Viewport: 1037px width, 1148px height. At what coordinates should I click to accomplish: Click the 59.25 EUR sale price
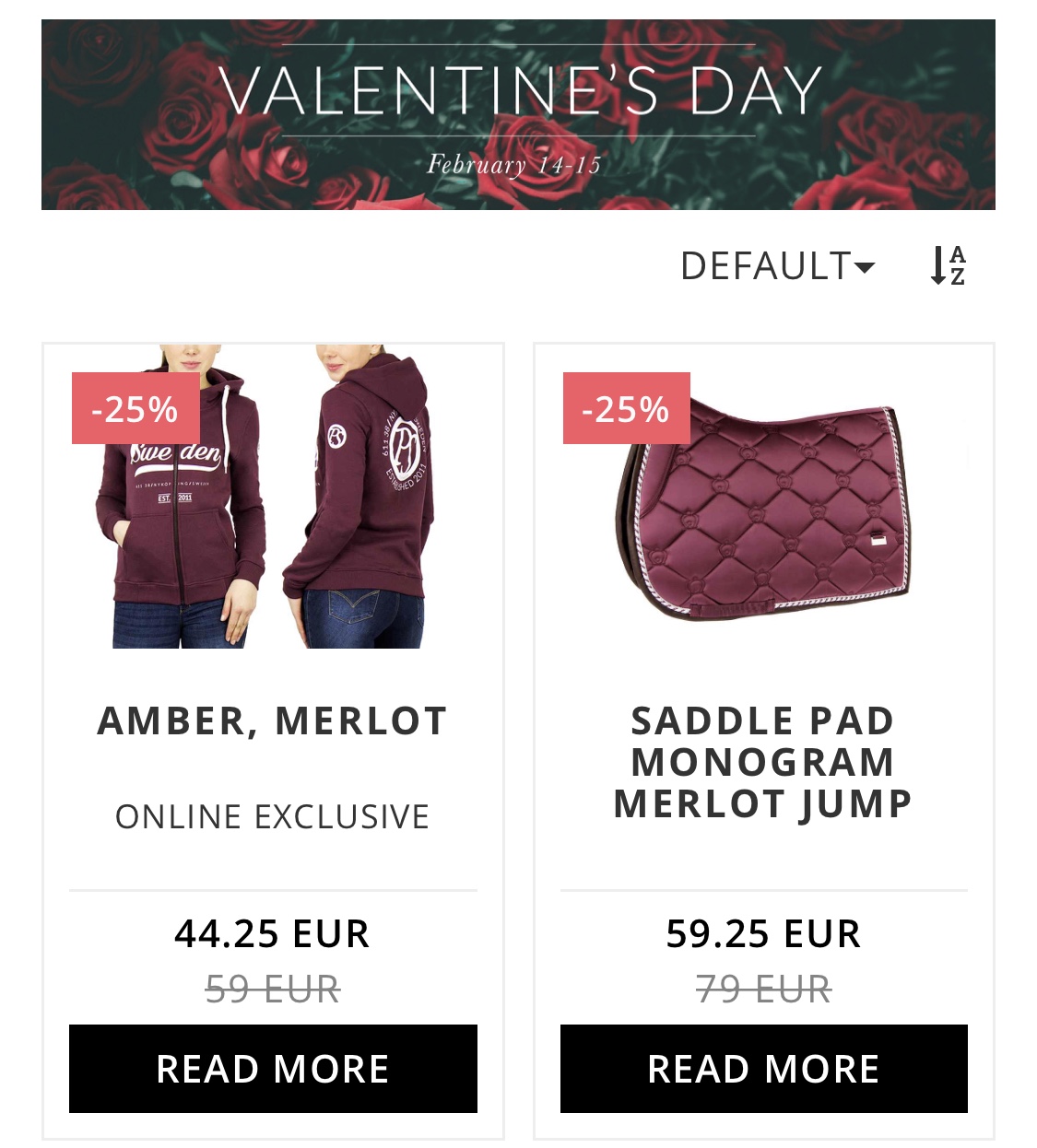click(x=763, y=933)
